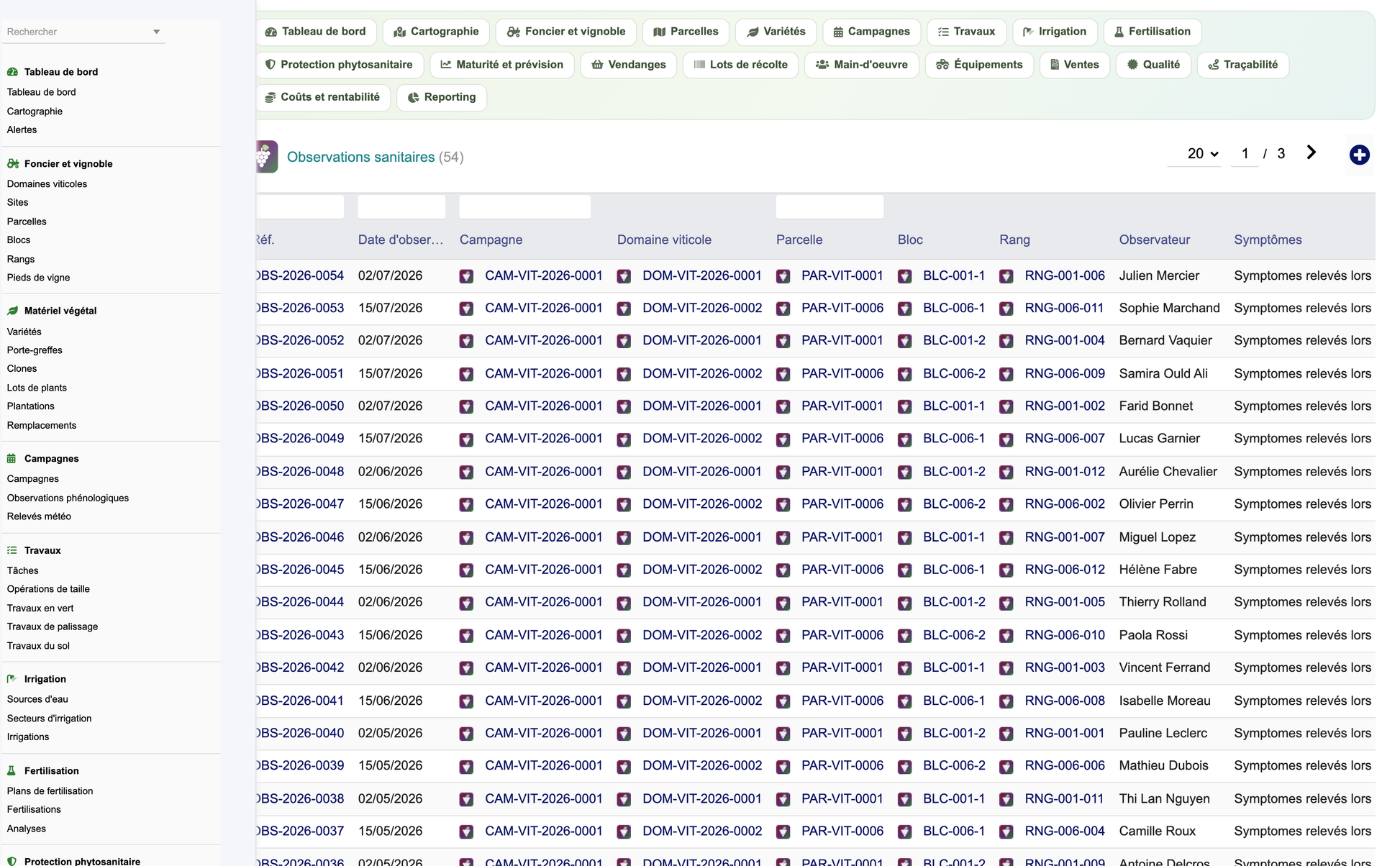Open the rows-per-page 20 dropdown
Image resolution: width=1400 pixels, height=866 pixels.
coord(1202,154)
